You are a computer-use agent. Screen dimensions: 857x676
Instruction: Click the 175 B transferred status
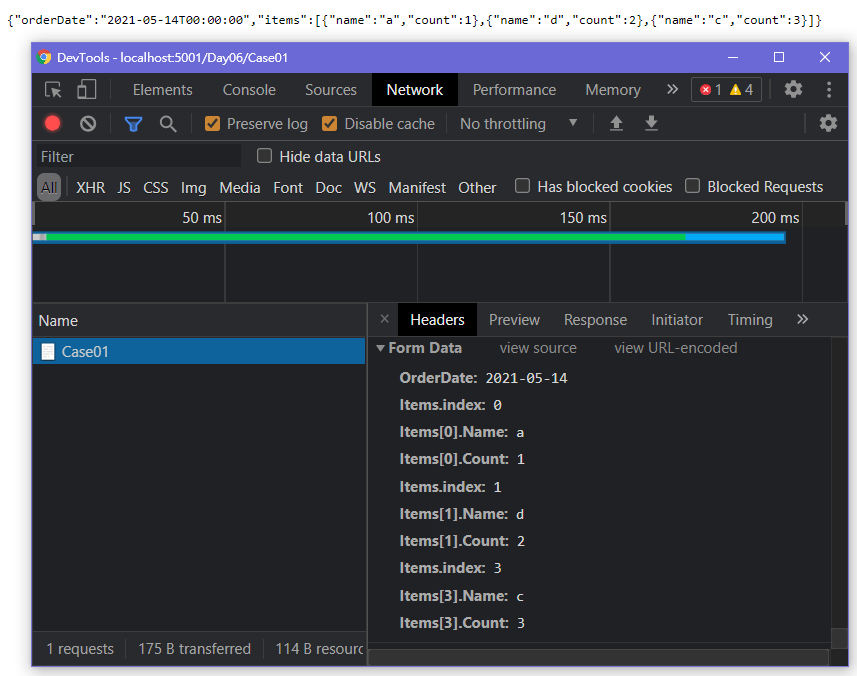tap(194, 649)
